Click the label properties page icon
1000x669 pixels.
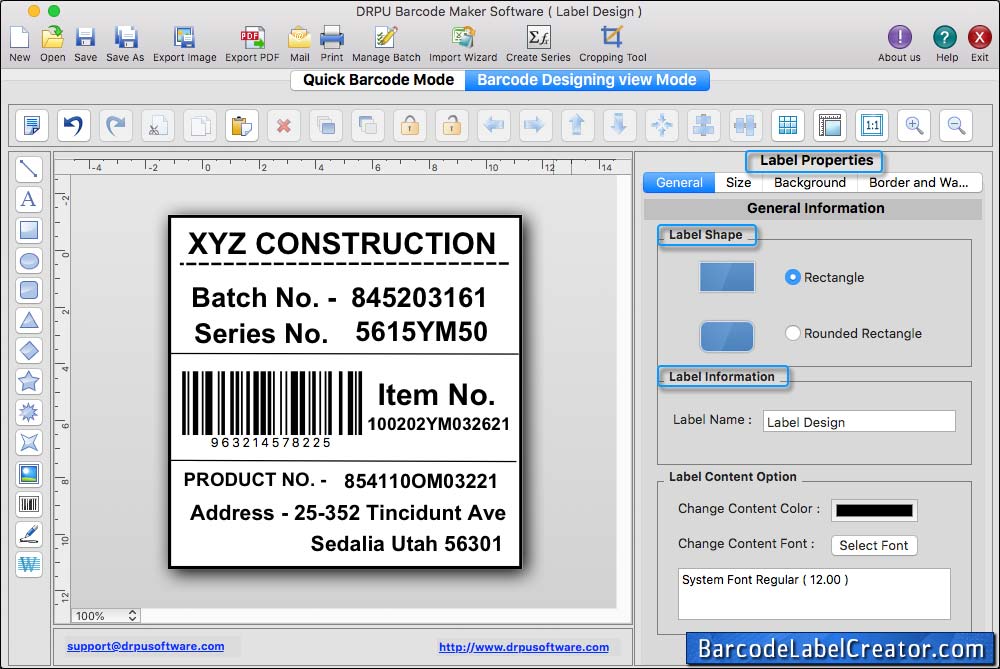point(31,125)
